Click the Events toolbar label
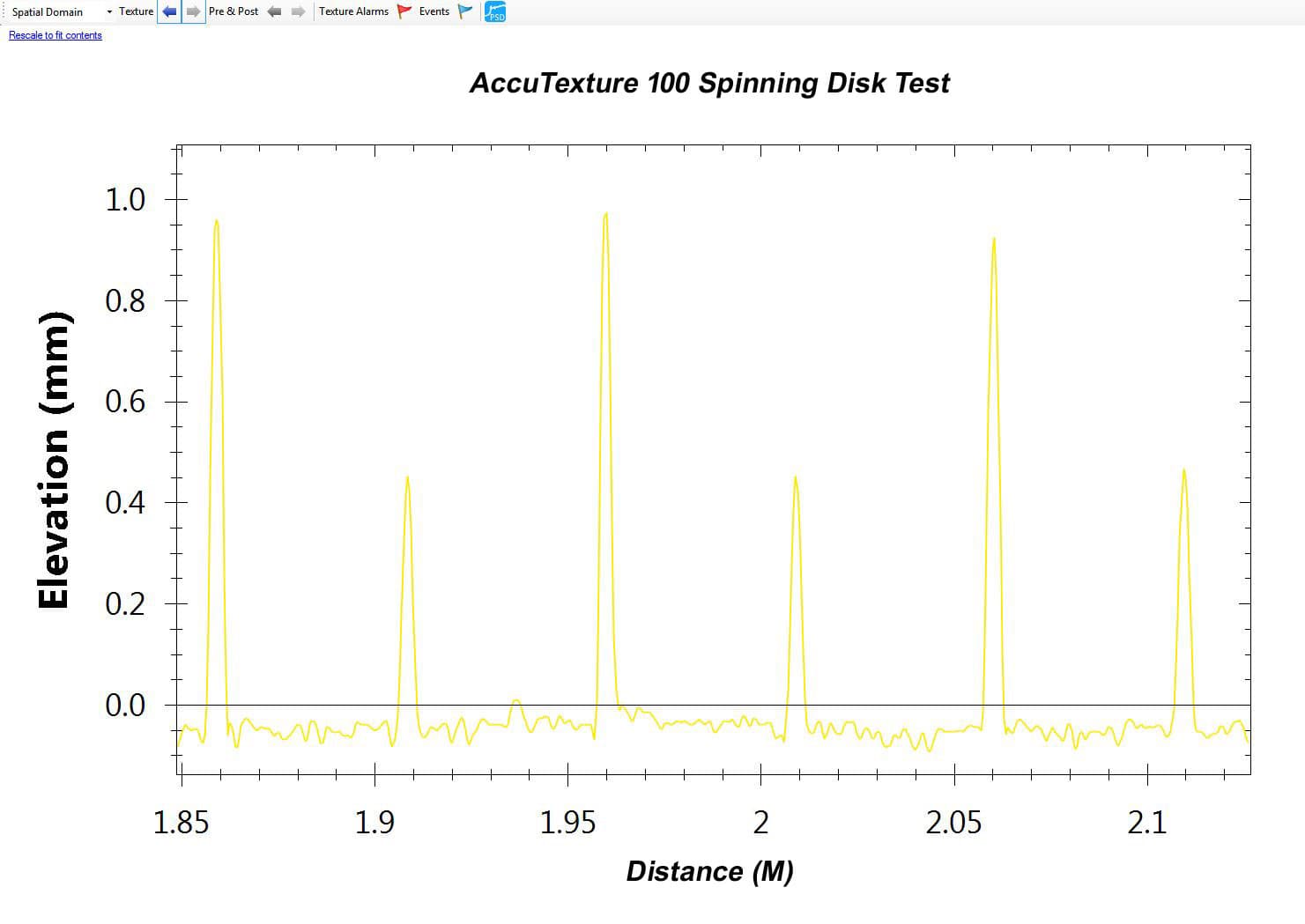This screenshot has height=924, width=1305. click(434, 11)
